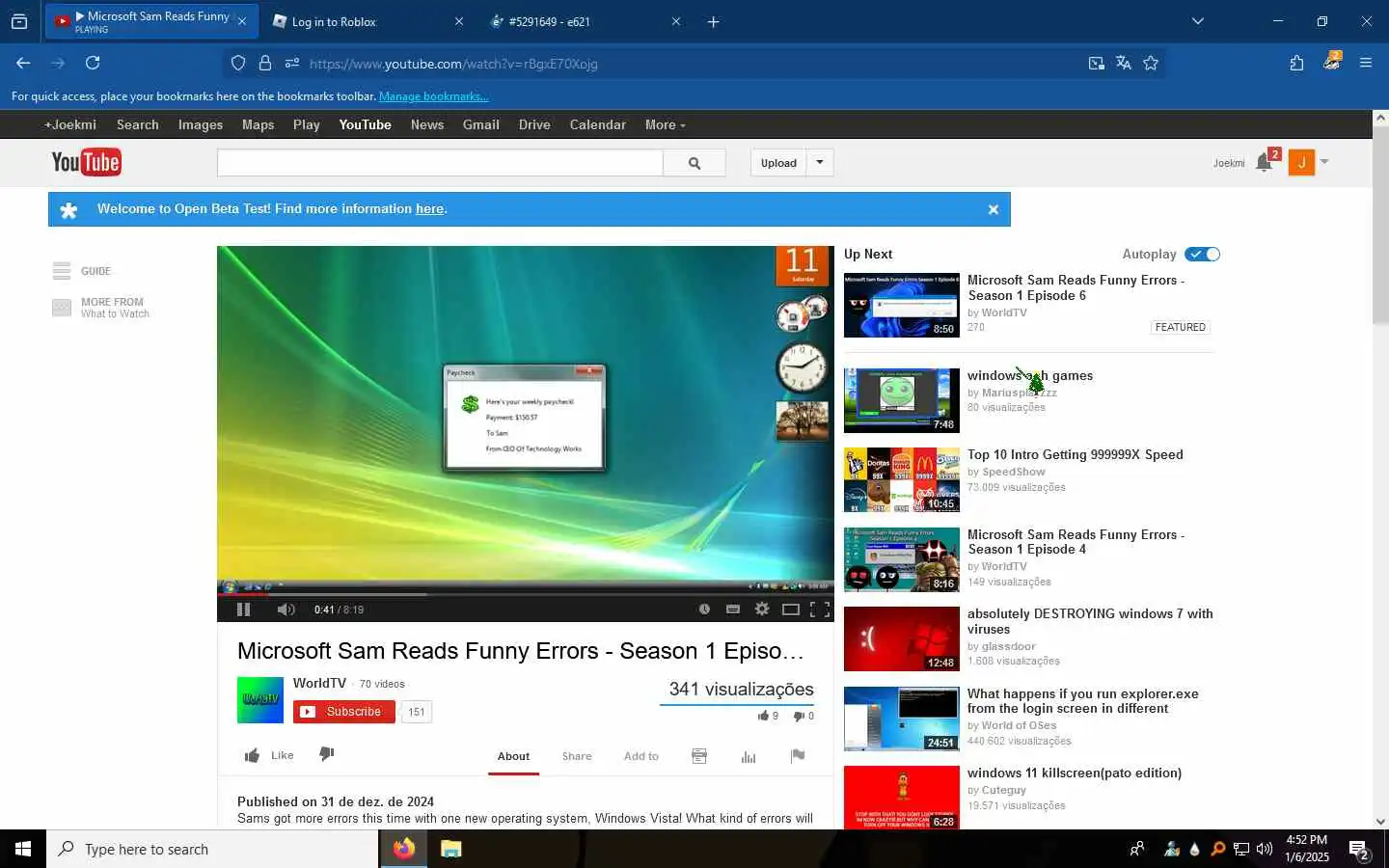Open the Add to tab
Screen dimensions: 1389x868
click(641, 756)
